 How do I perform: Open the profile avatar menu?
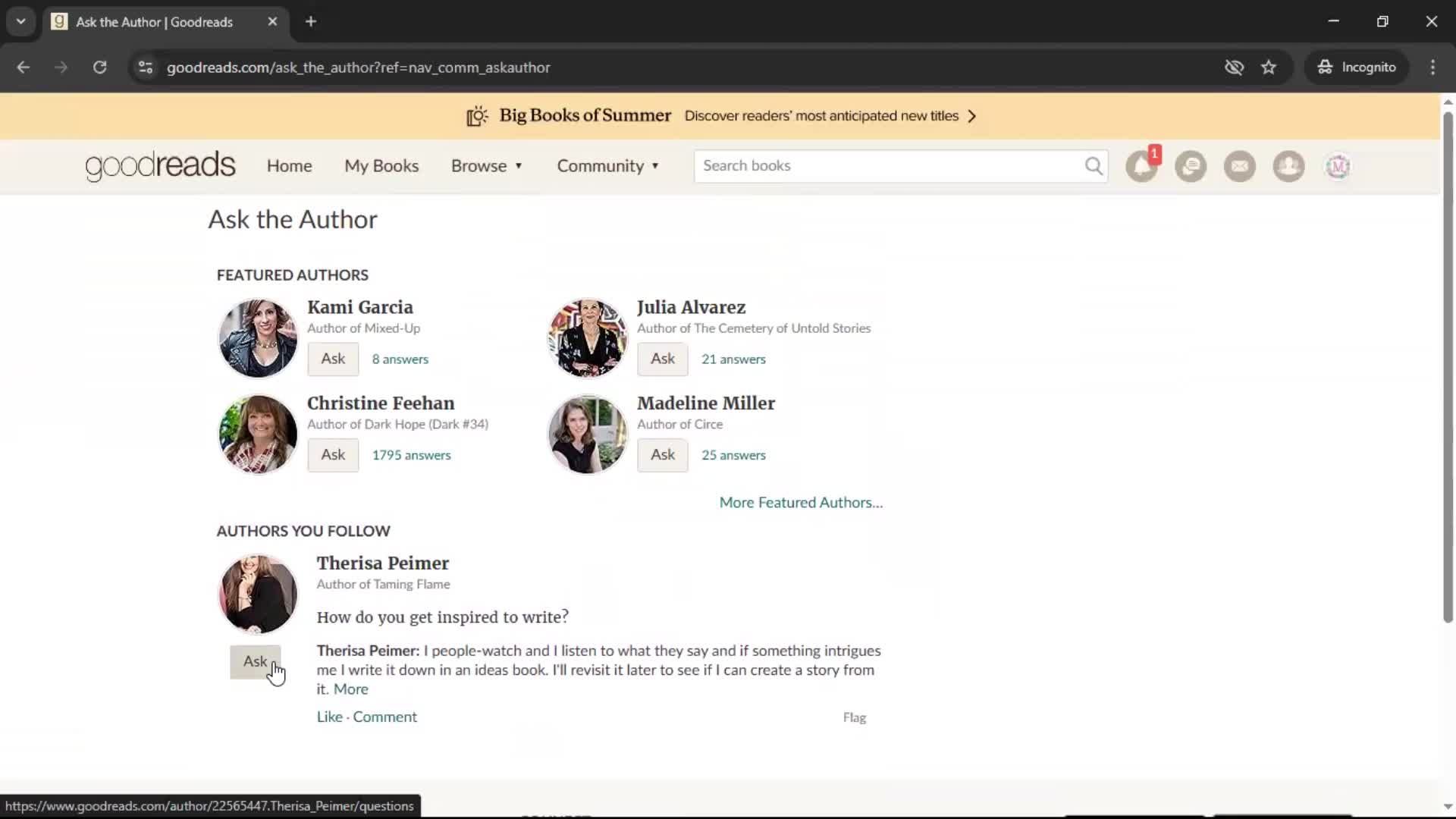coord(1338,166)
